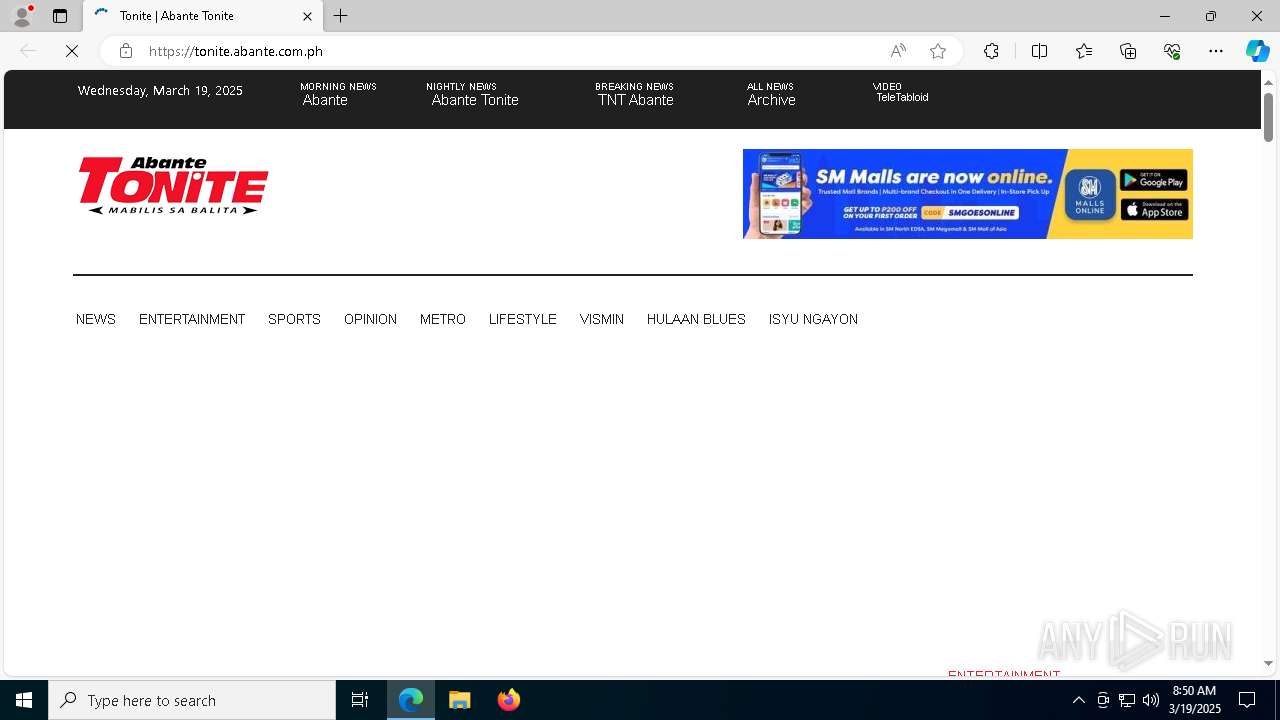1280x720 pixels.
Task: Open File Explorer on the taskbar
Action: click(460, 700)
